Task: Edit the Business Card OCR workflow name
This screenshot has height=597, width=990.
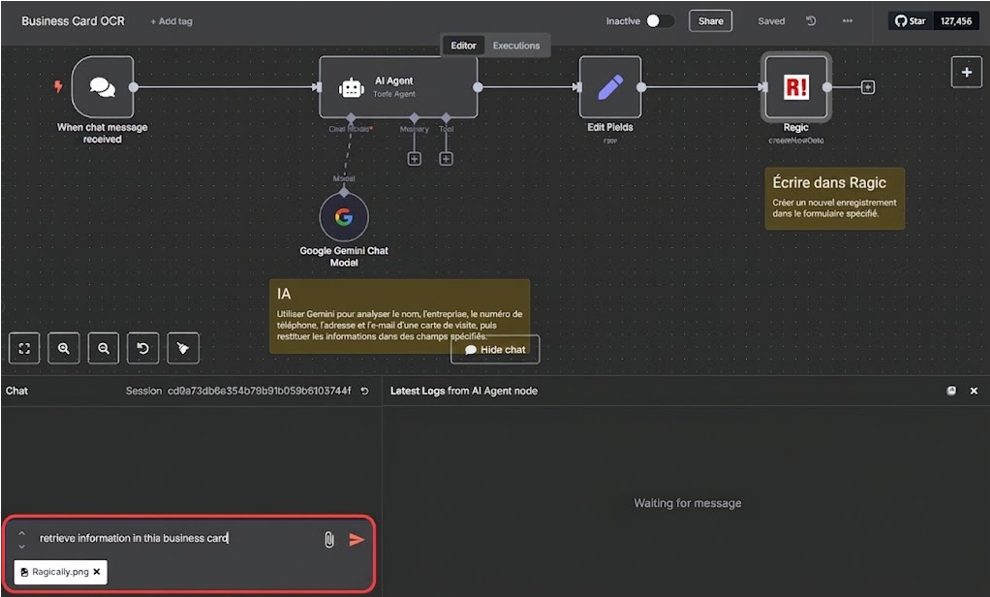Action: [73, 21]
